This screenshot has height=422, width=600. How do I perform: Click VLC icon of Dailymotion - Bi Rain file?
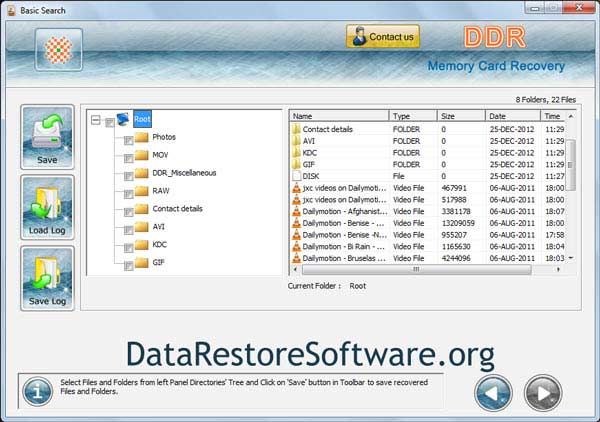[x=296, y=246]
